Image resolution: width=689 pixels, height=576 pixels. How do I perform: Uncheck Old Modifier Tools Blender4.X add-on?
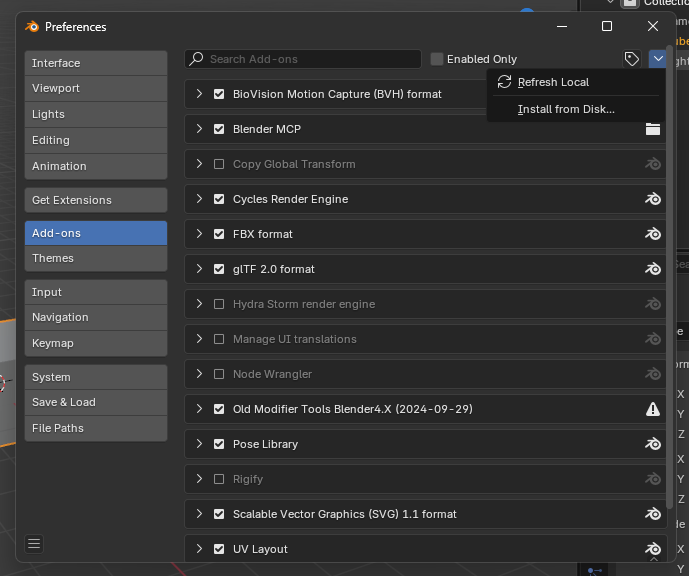coord(219,409)
